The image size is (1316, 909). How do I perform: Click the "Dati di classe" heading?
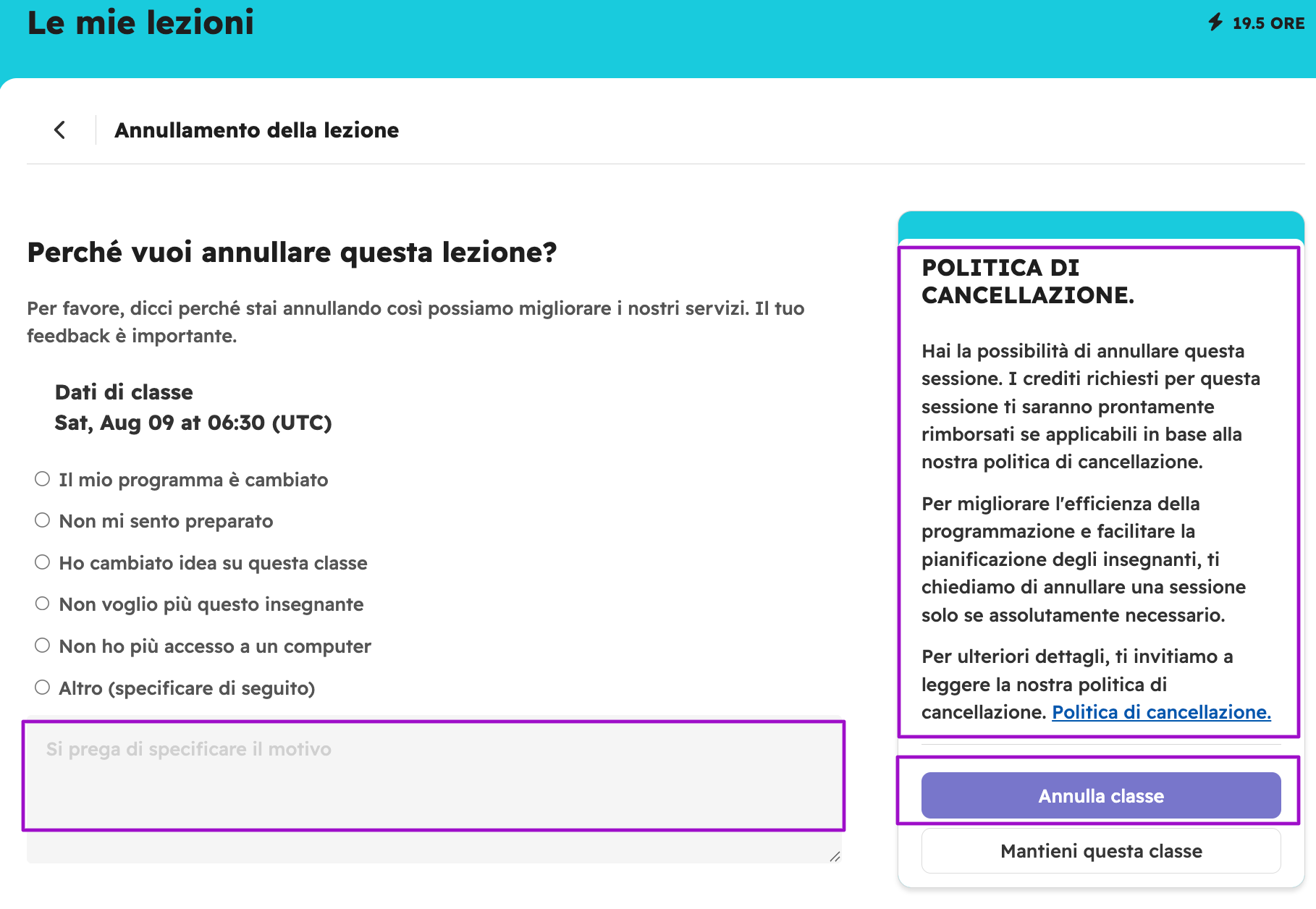click(124, 392)
